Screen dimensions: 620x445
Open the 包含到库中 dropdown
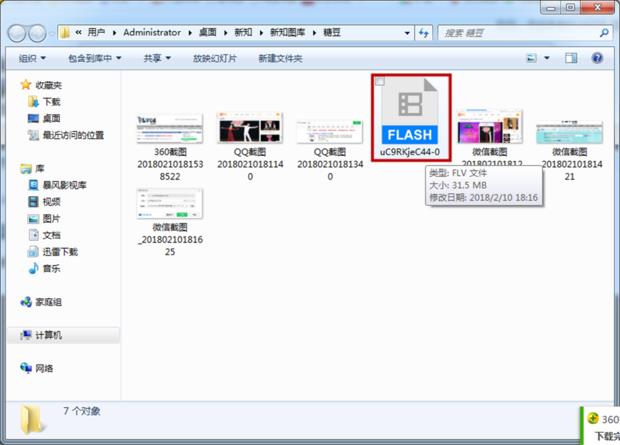pos(96,58)
